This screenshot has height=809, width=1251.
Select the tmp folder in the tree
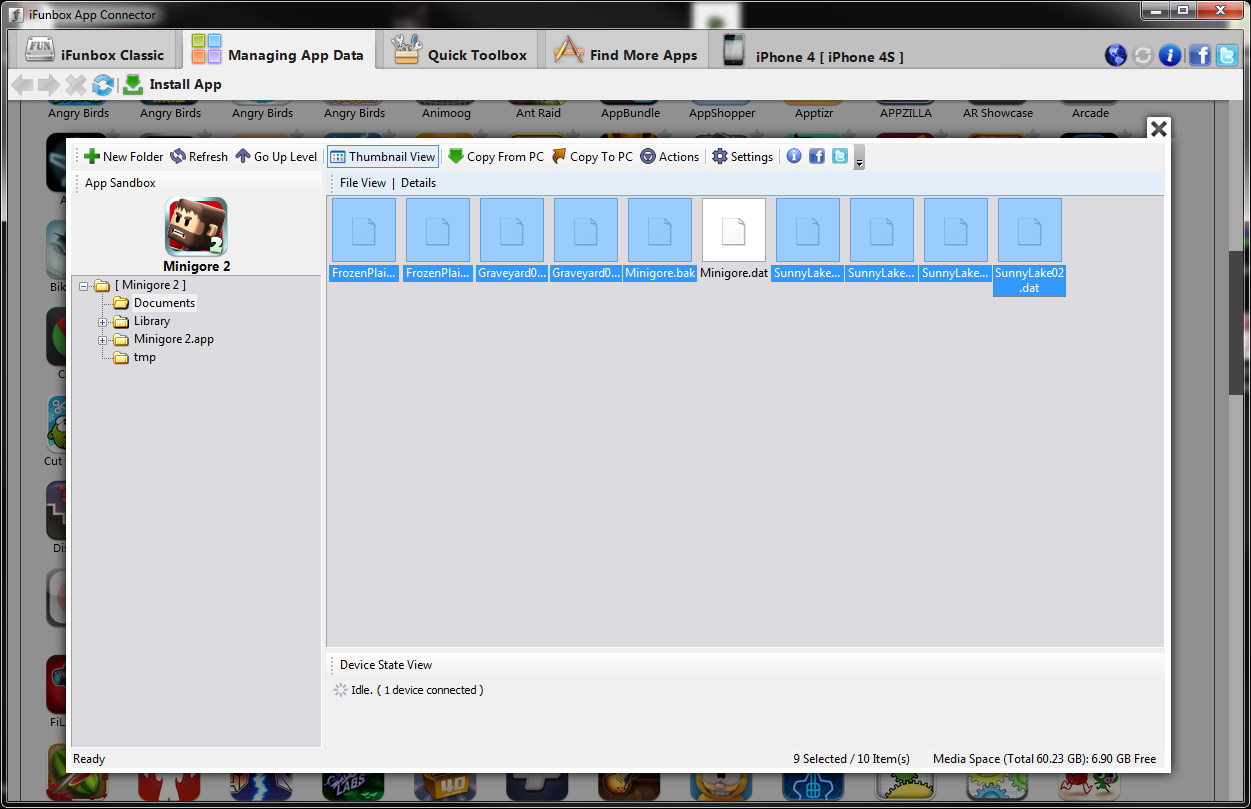click(x=145, y=357)
